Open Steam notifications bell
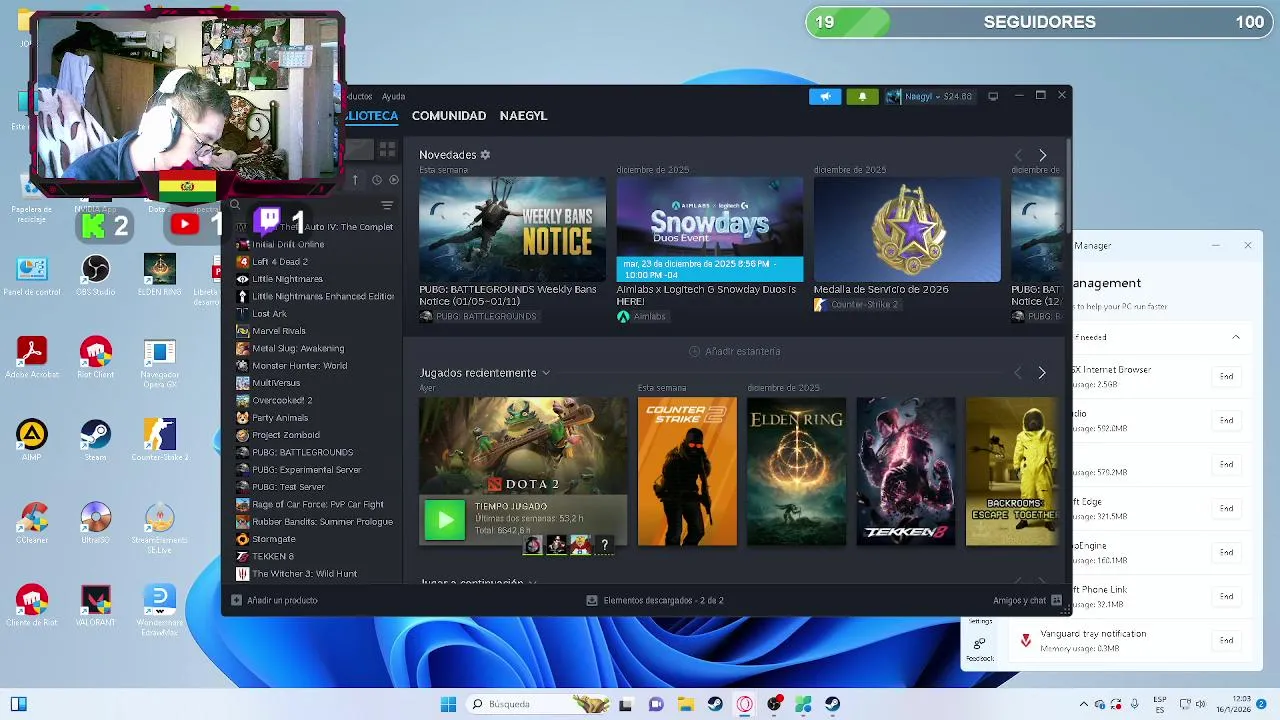 tap(862, 96)
